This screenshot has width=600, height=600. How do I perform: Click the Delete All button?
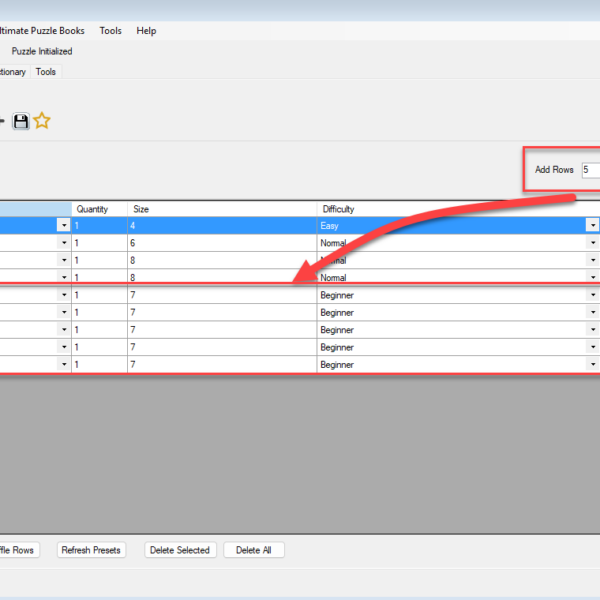pos(254,550)
